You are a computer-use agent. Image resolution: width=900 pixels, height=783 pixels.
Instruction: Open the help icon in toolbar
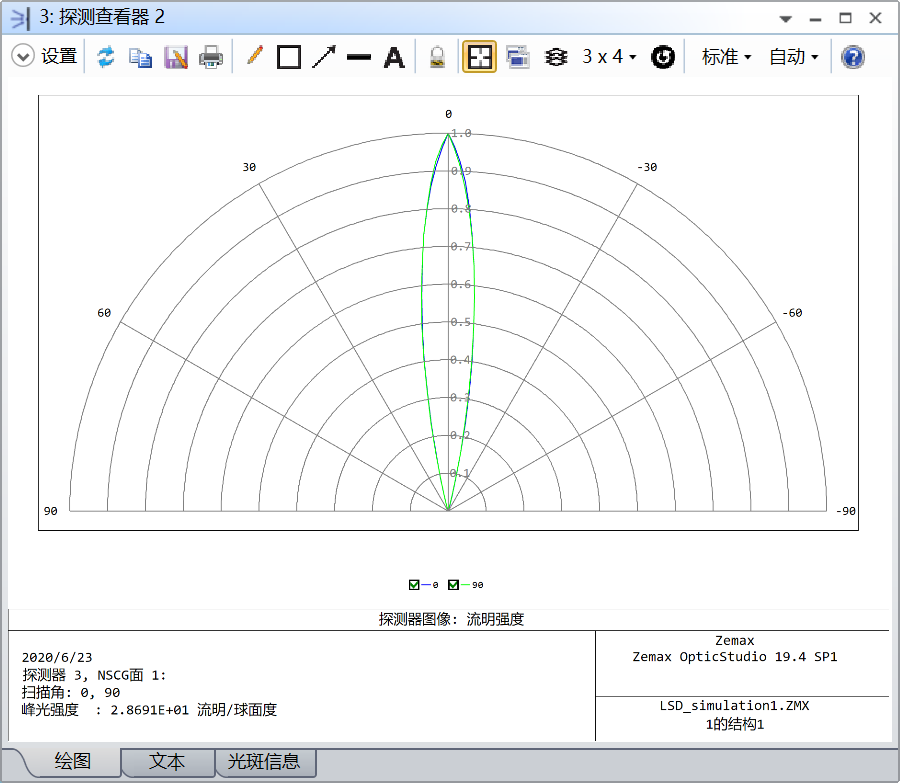click(852, 57)
